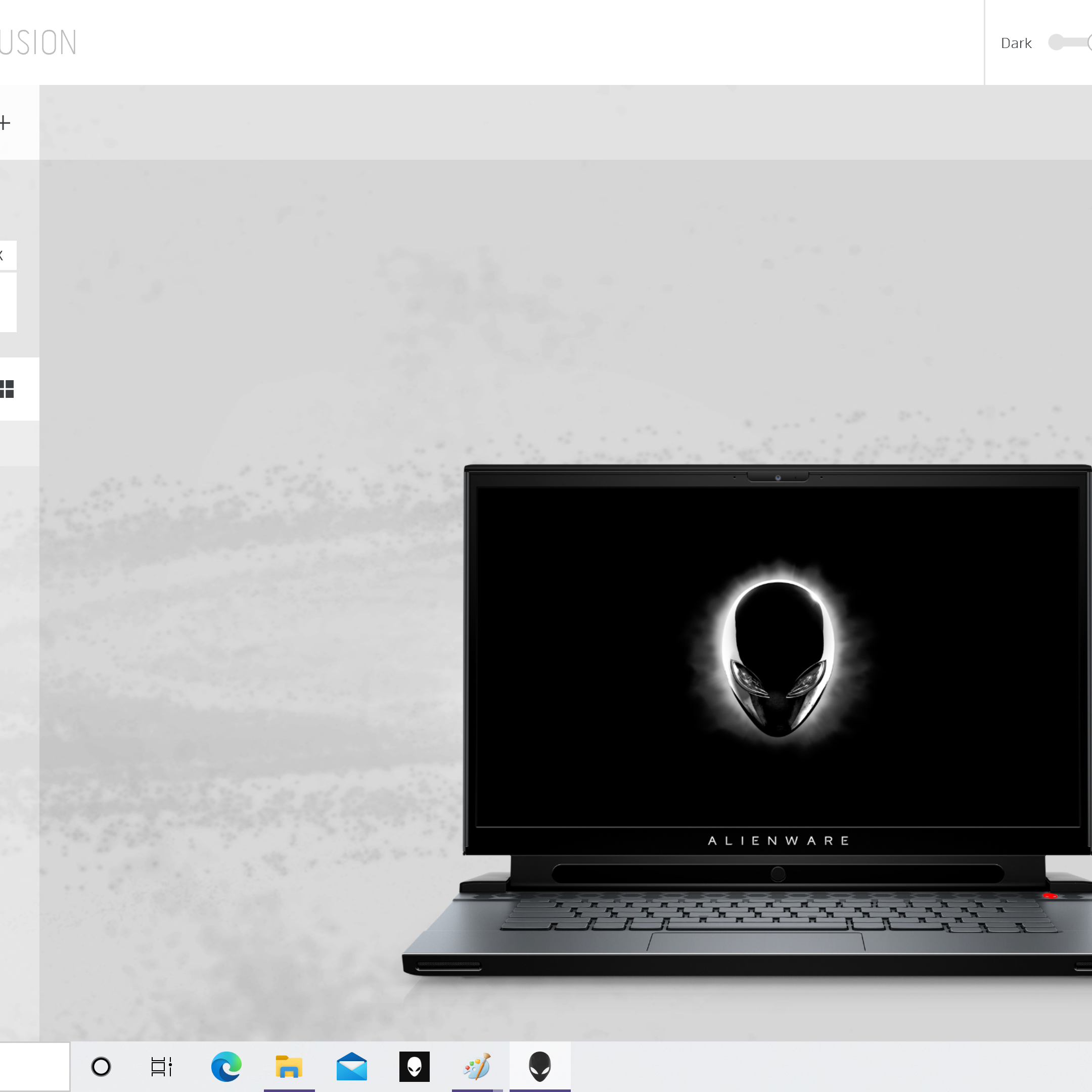
Task: Select the grid view icon in the sidebar
Action: tap(7, 389)
